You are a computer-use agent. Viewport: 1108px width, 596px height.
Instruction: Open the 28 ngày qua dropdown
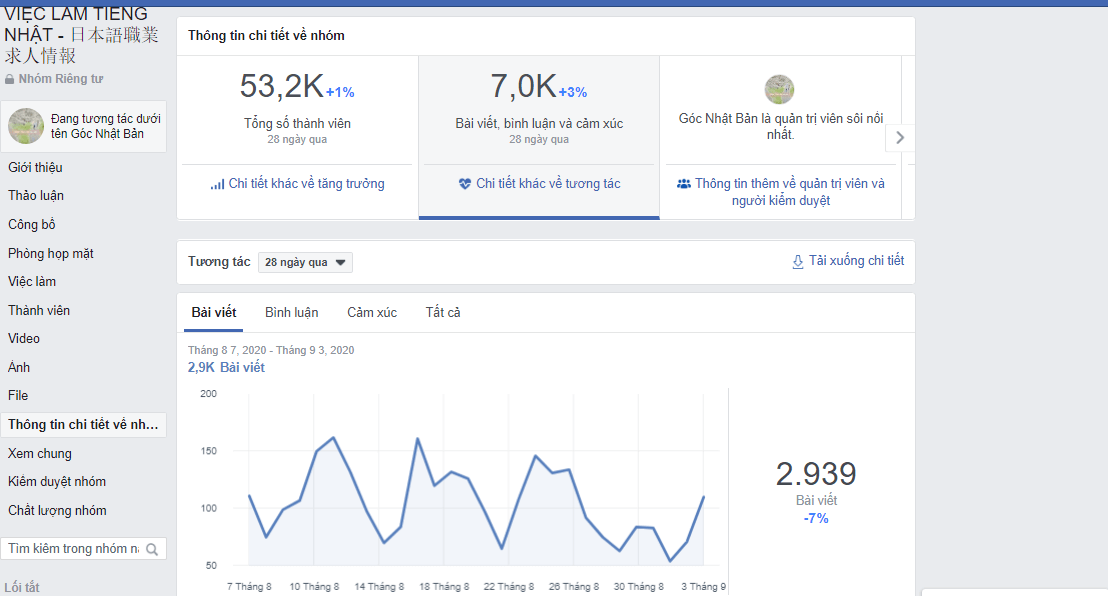(305, 263)
